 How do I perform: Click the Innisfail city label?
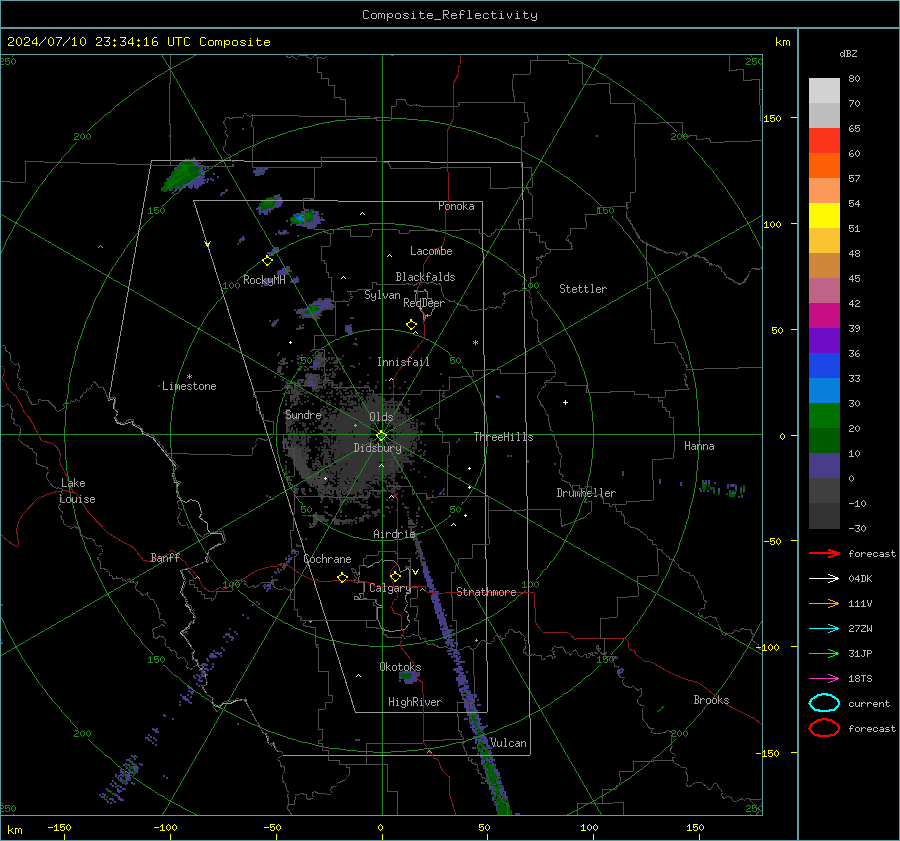tap(403, 362)
